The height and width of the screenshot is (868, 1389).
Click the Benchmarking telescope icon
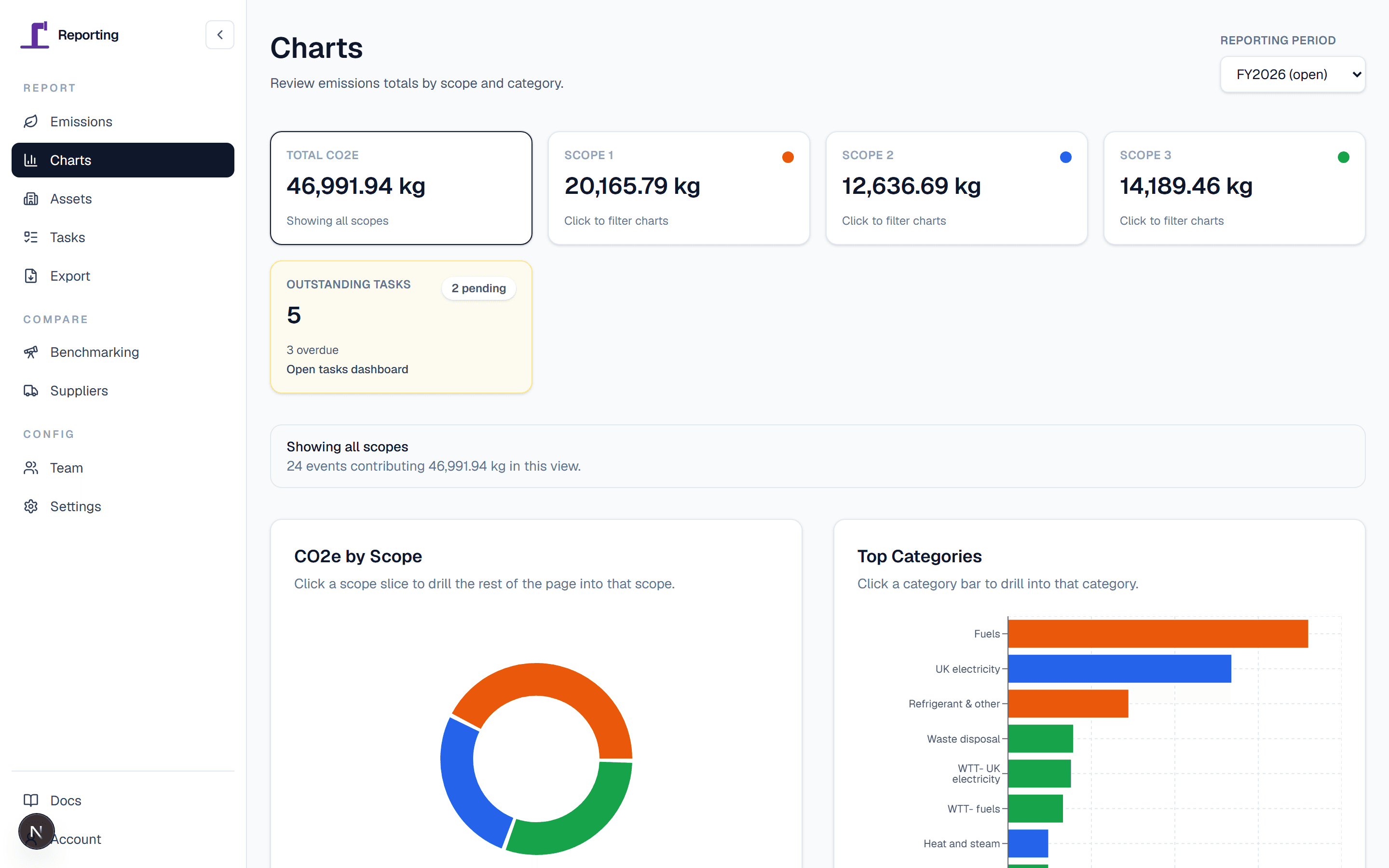[31, 352]
